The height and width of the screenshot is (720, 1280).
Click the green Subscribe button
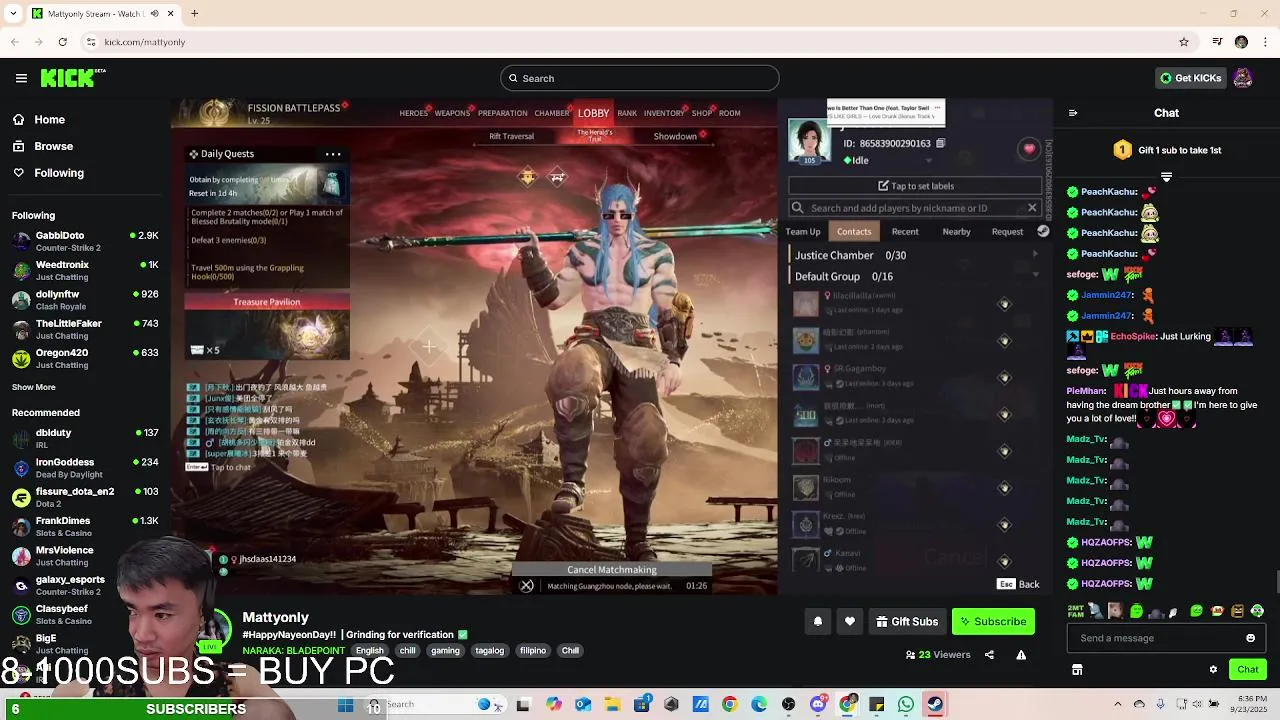click(x=993, y=621)
